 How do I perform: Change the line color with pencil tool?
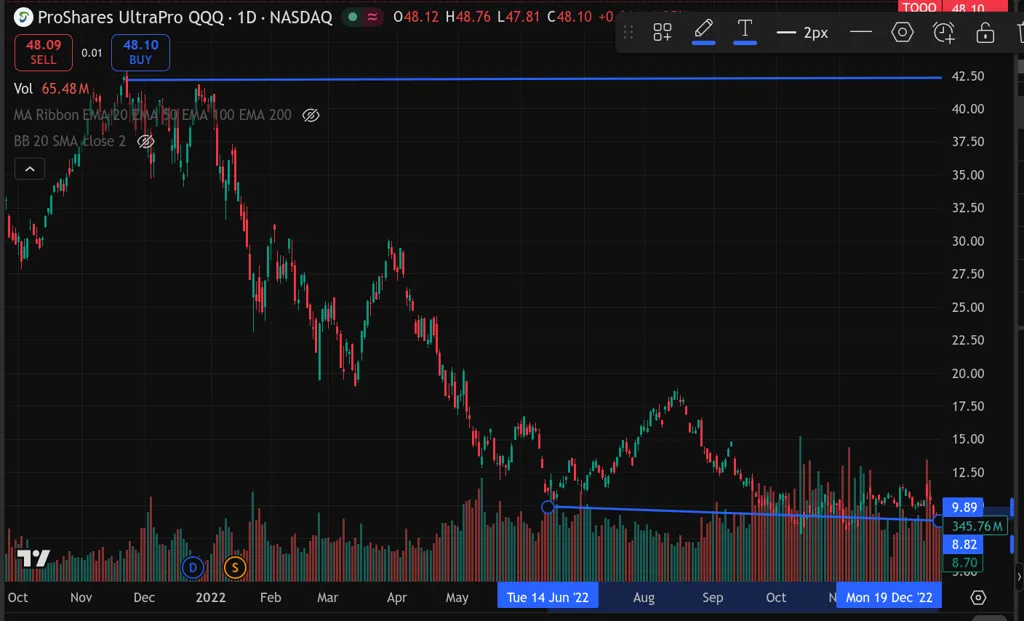704,31
